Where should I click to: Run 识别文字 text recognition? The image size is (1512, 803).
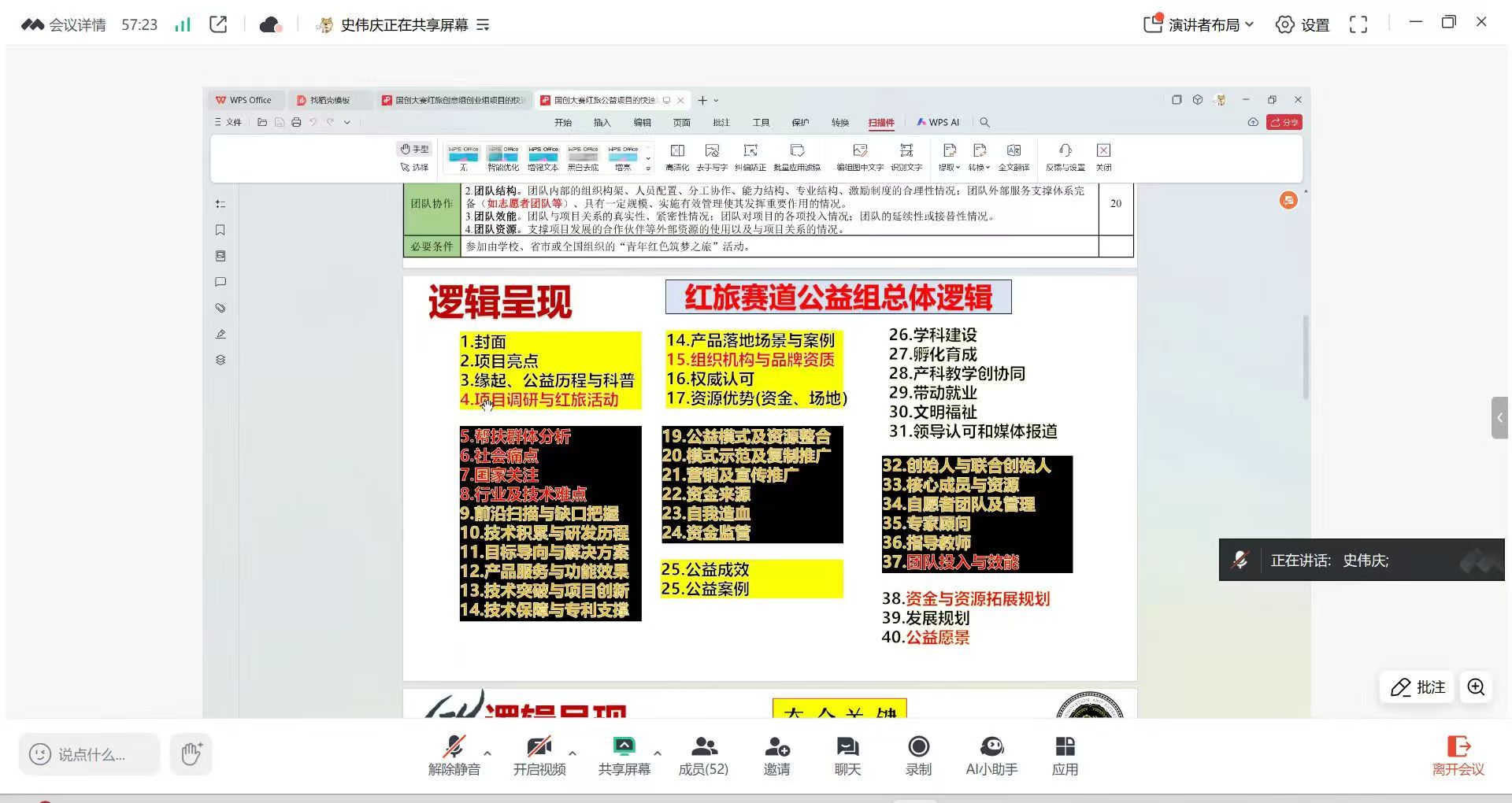coord(906,157)
